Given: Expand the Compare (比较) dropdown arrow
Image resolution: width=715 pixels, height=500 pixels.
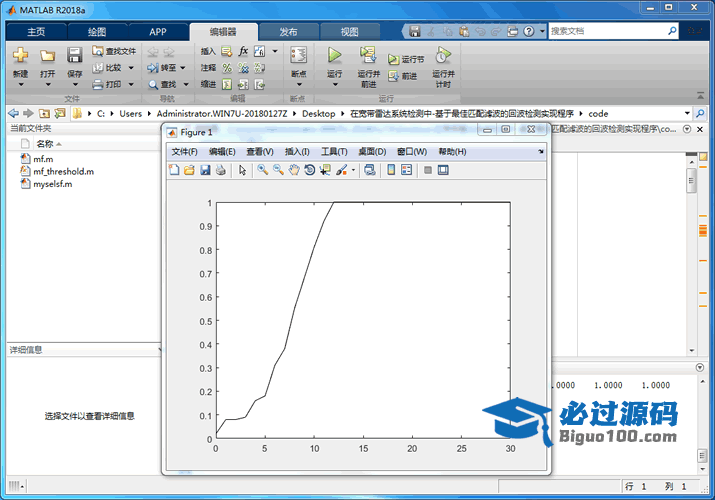Looking at the screenshot, I should [x=131, y=68].
